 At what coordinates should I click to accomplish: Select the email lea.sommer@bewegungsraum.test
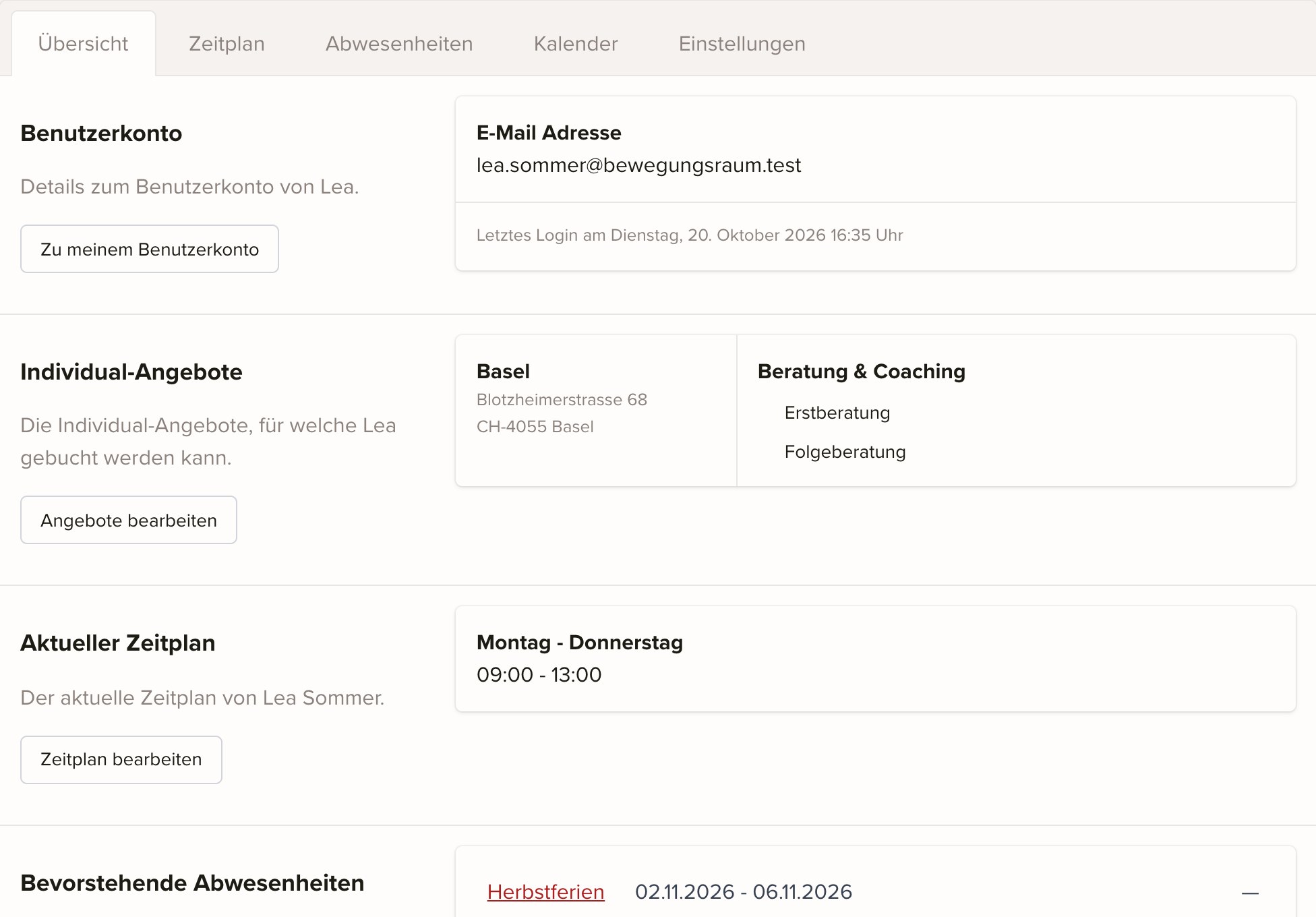(638, 165)
